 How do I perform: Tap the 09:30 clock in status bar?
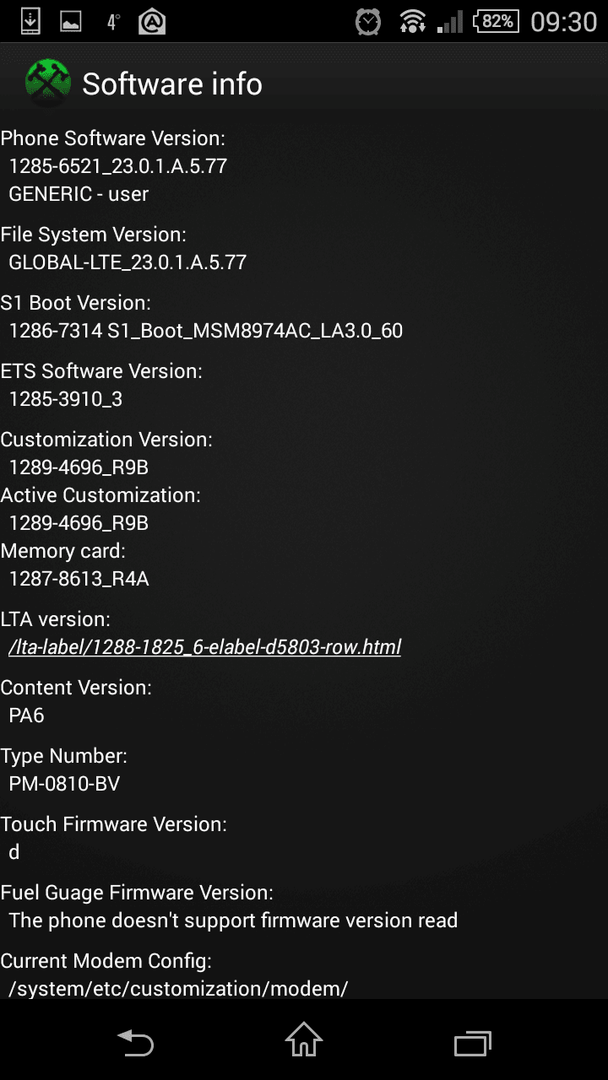point(563,22)
